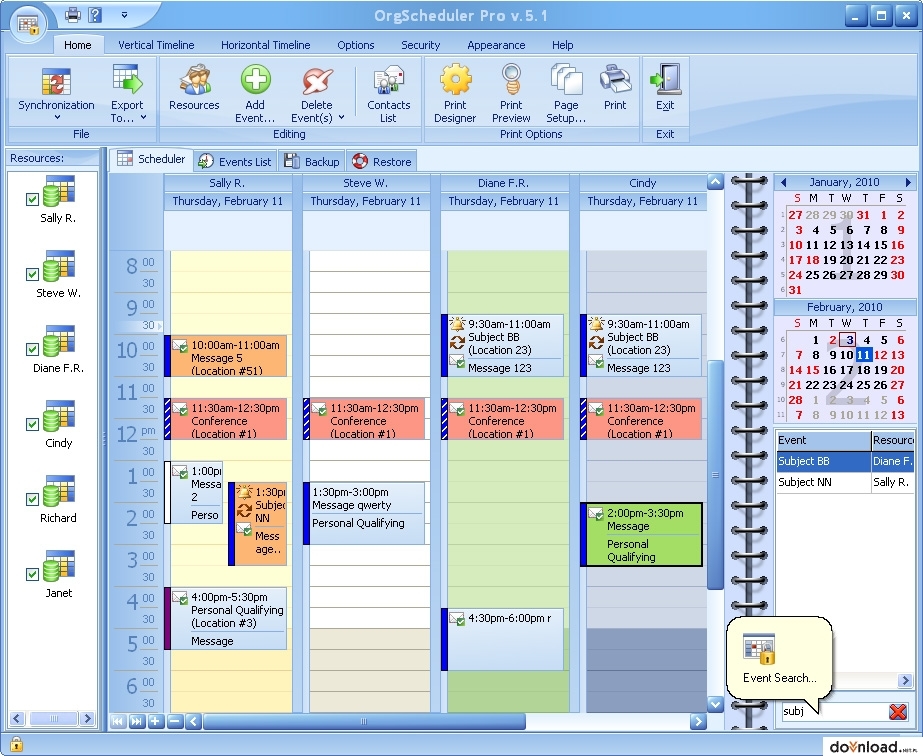Switch to the Restore tab
This screenshot has height=756, width=923.
382,161
